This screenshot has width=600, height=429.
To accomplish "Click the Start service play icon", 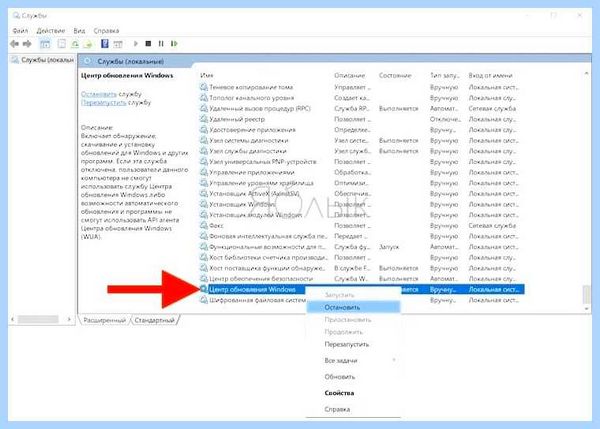I will click(x=135, y=44).
